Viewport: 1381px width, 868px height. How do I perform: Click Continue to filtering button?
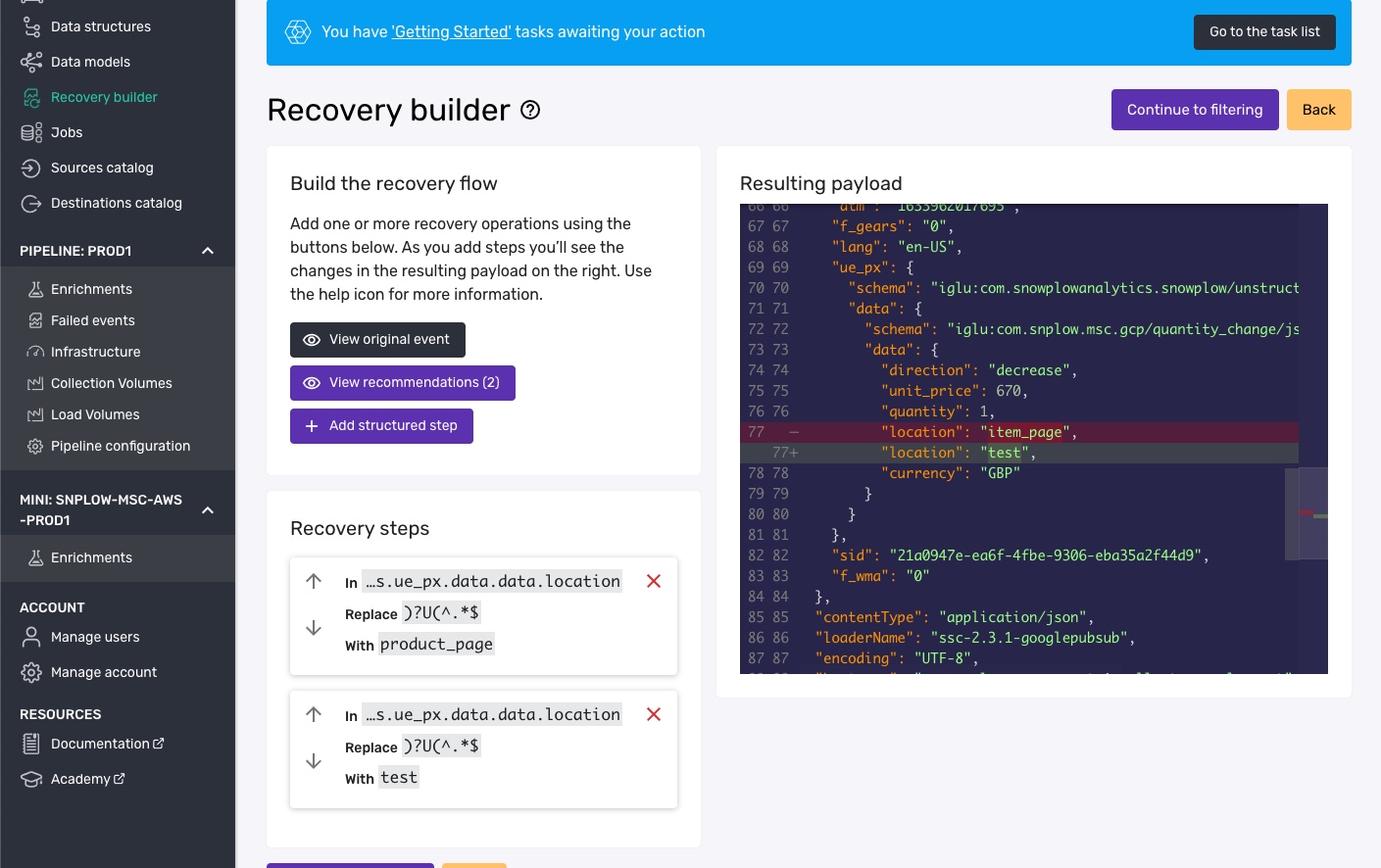pyautogui.click(x=1195, y=110)
